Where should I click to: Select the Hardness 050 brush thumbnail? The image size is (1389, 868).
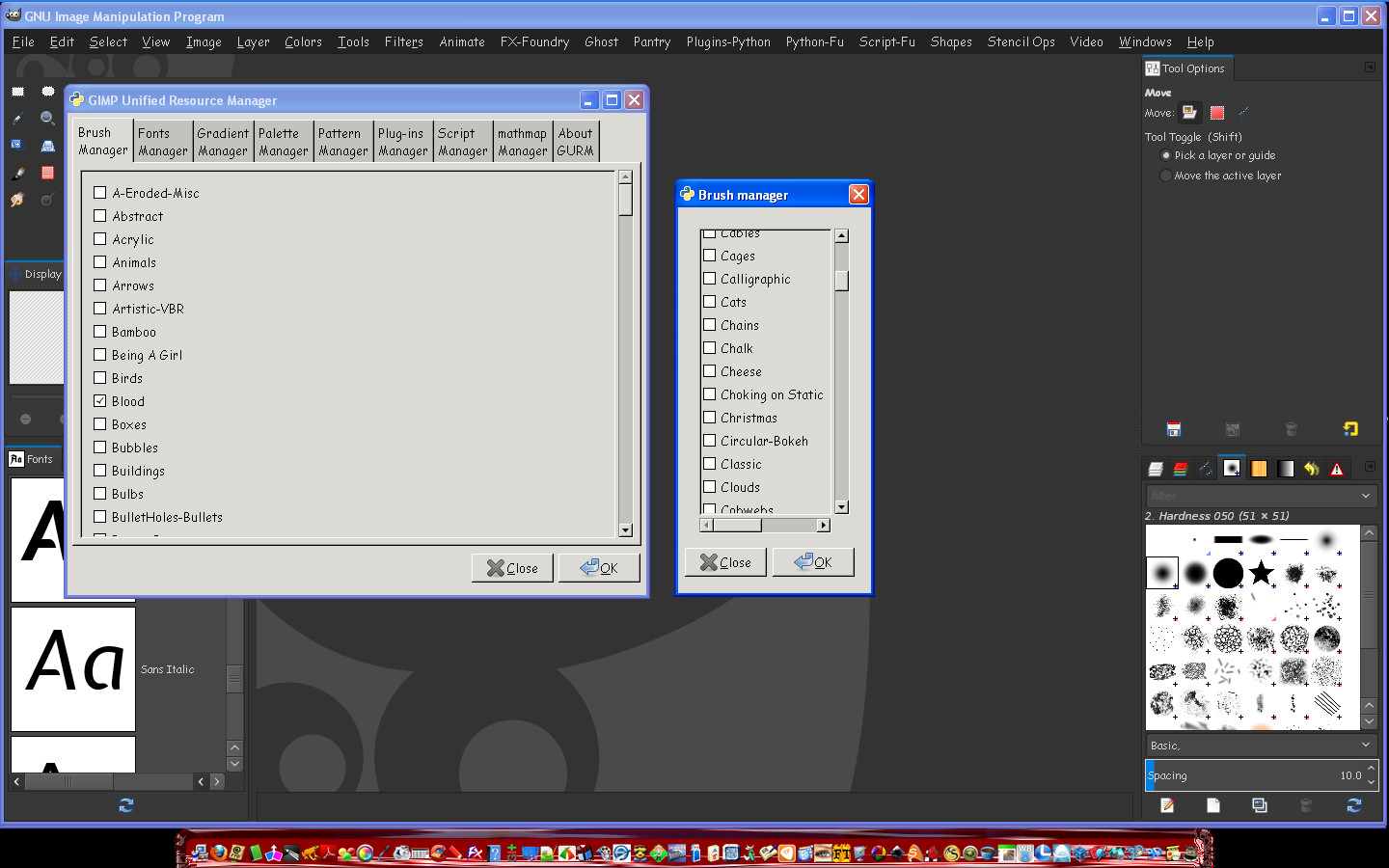tap(1162, 573)
